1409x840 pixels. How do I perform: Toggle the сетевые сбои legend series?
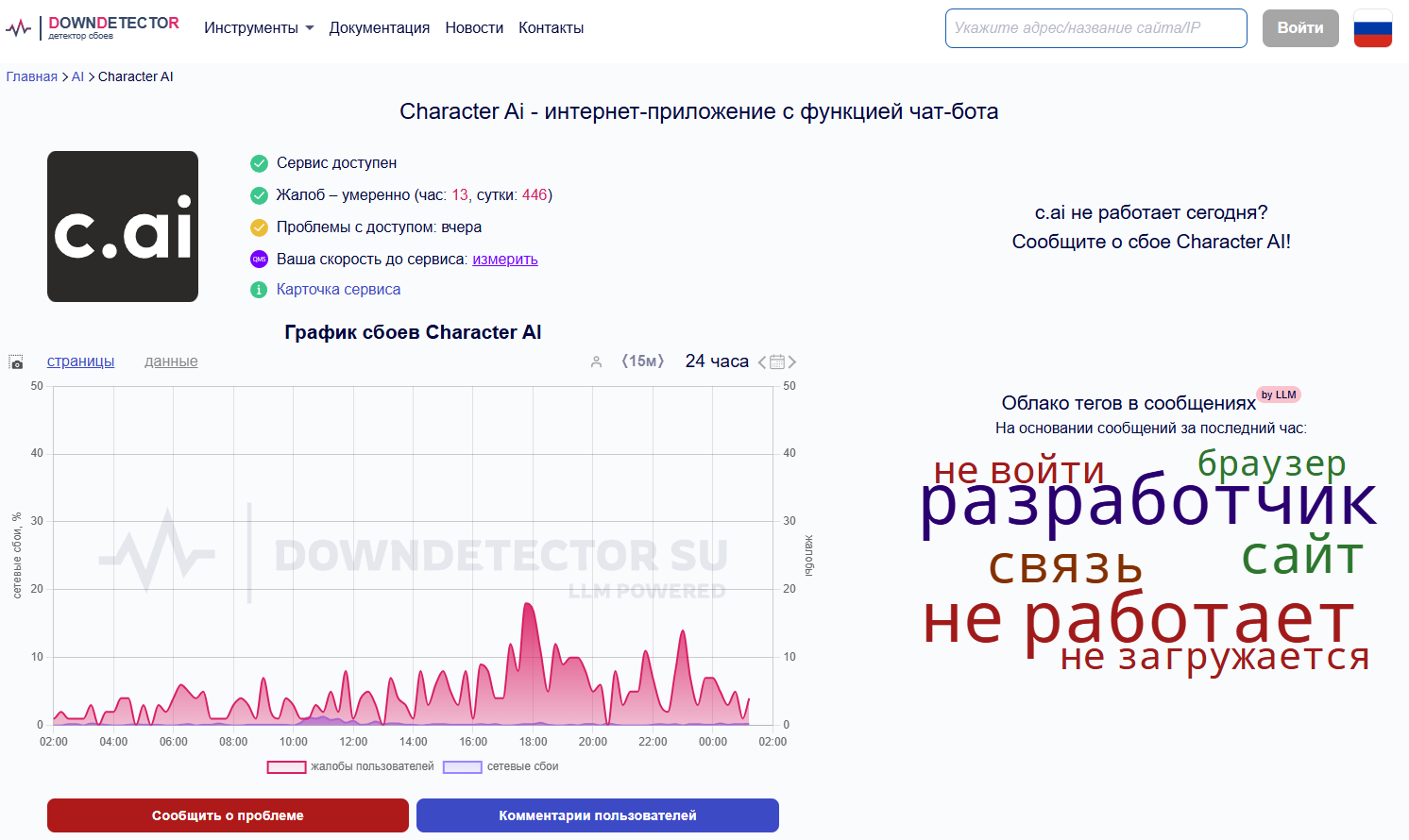click(501, 766)
